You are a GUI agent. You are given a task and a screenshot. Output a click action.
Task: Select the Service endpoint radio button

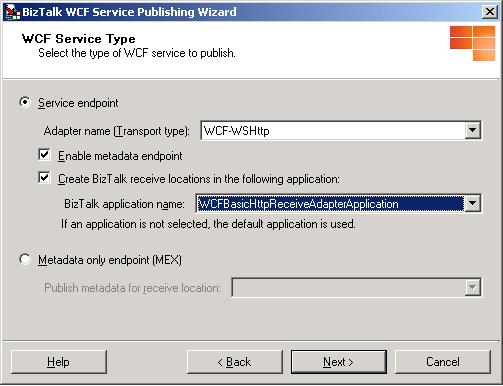coord(25,102)
